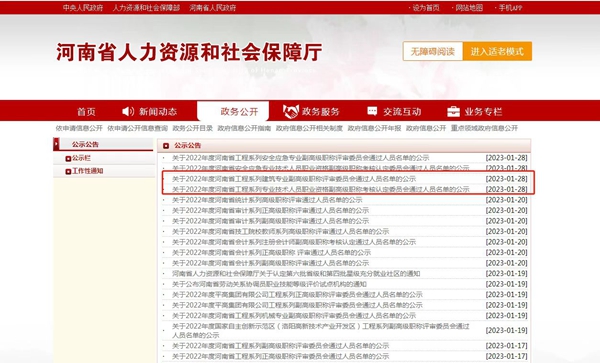Click 设为首页 in the top bar
Viewport: 600px width, 363px height.
[x=426, y=8]
